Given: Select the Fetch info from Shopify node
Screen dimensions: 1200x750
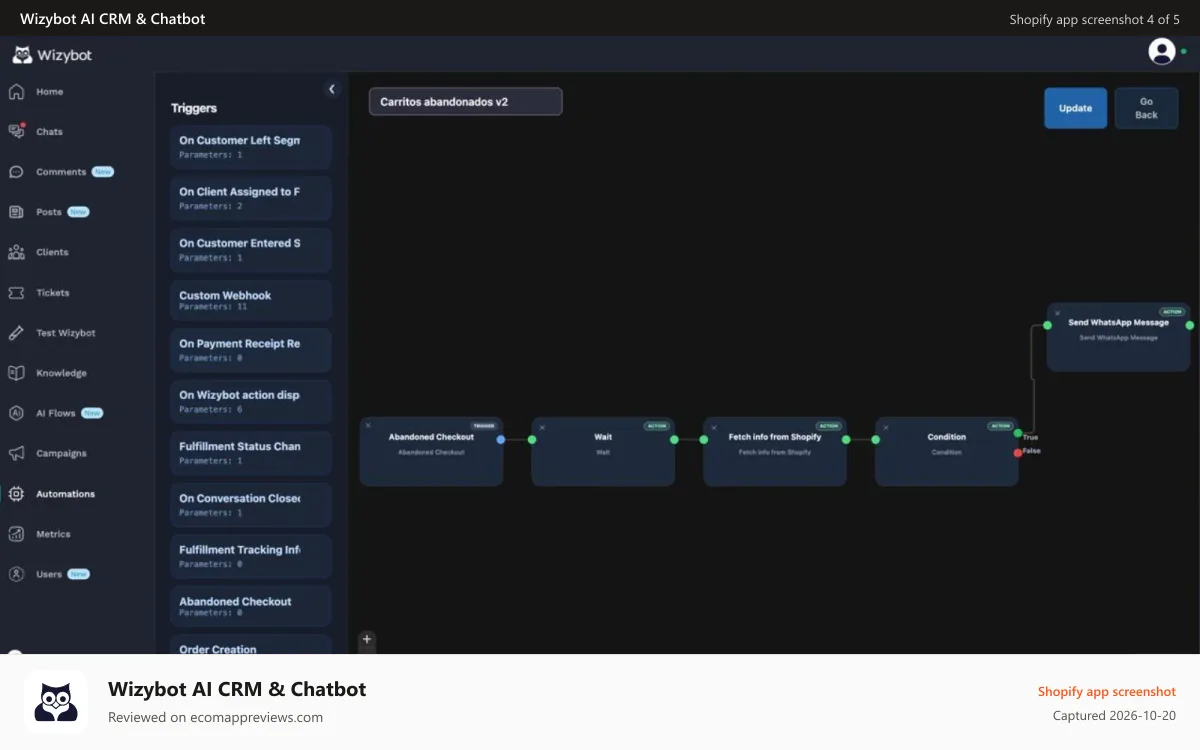Looking at the screenshot, I should tap(775, 452).
